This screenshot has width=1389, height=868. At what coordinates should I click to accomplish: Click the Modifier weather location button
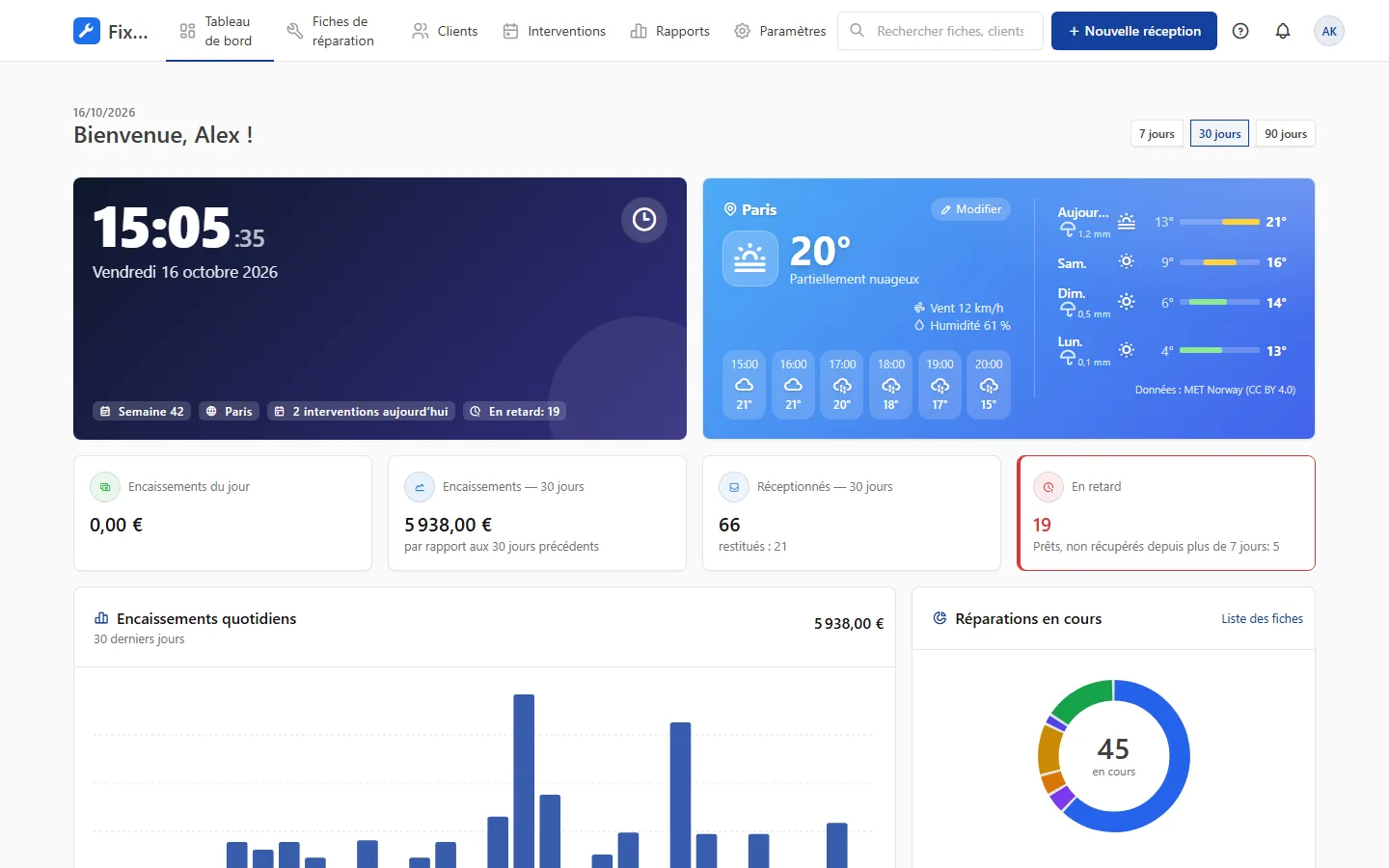(970, 209)
